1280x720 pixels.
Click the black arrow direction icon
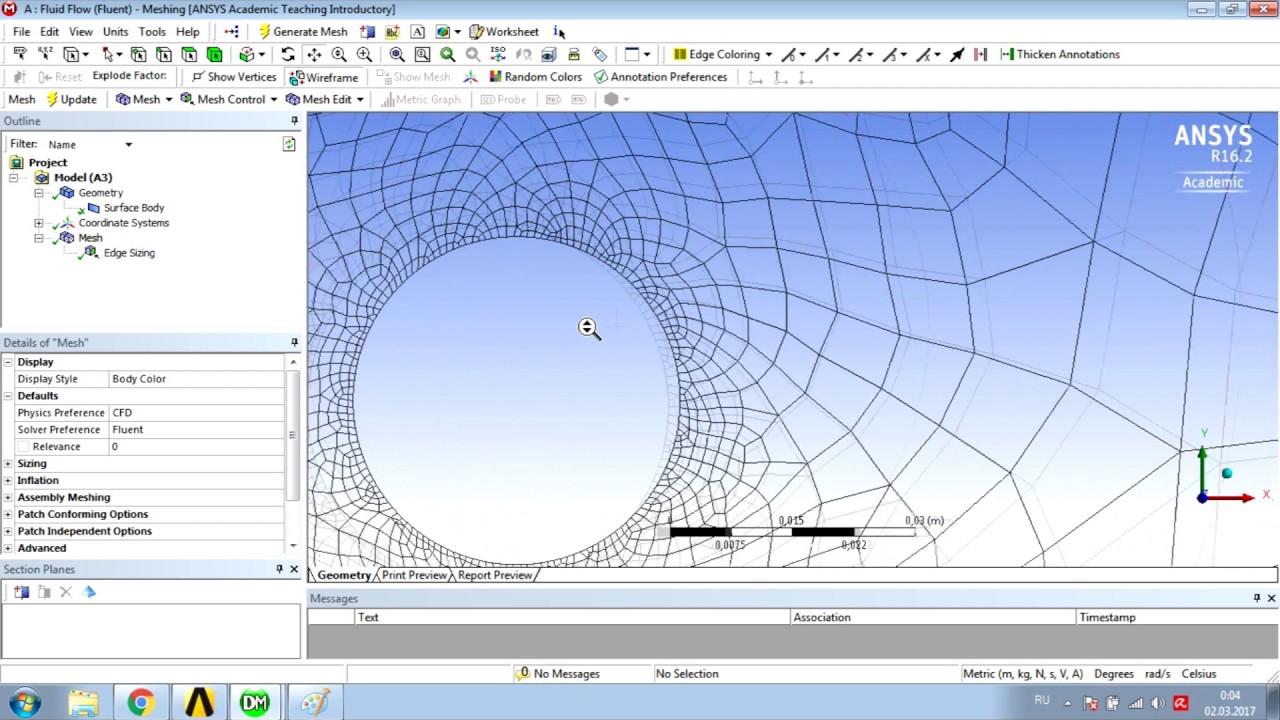957,54
